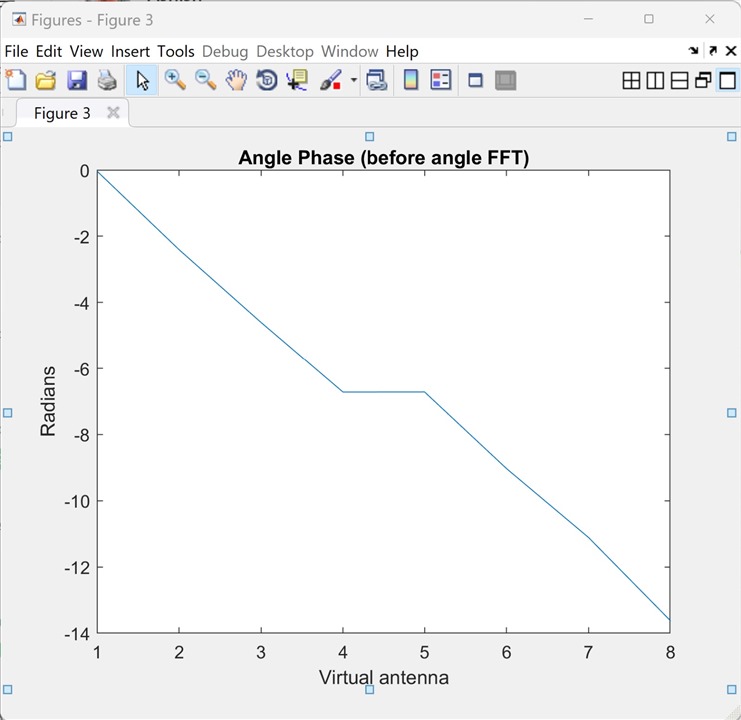The height and width of the screenshot is (720, 741).
Task: Enable the Data Cursor tool
Action: click(297, 80)
